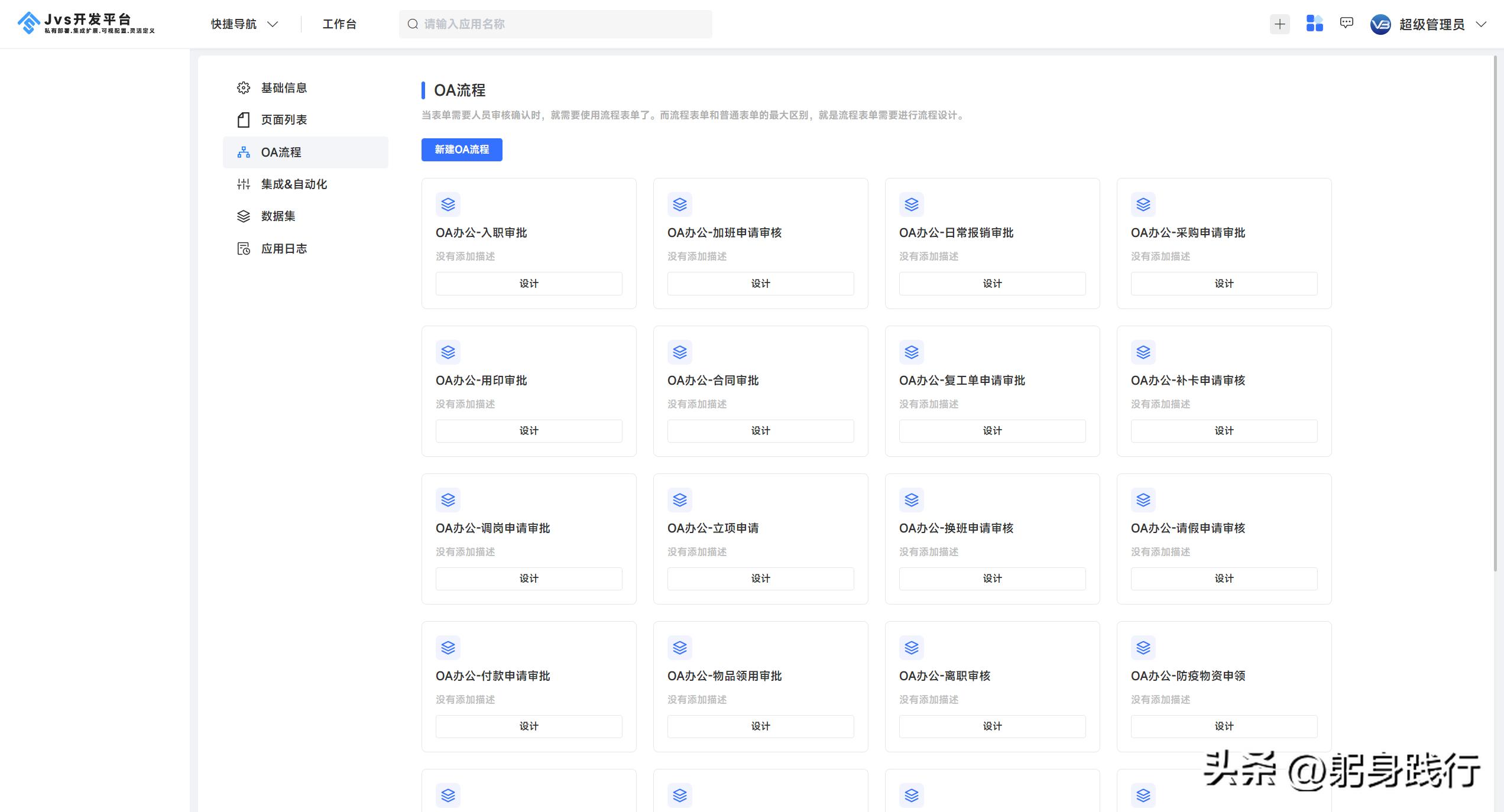Click 设计 on OA办公-合同审批 card
Image resolution: width=1504 pixels, height=812 pixels.
click(760, 431)
